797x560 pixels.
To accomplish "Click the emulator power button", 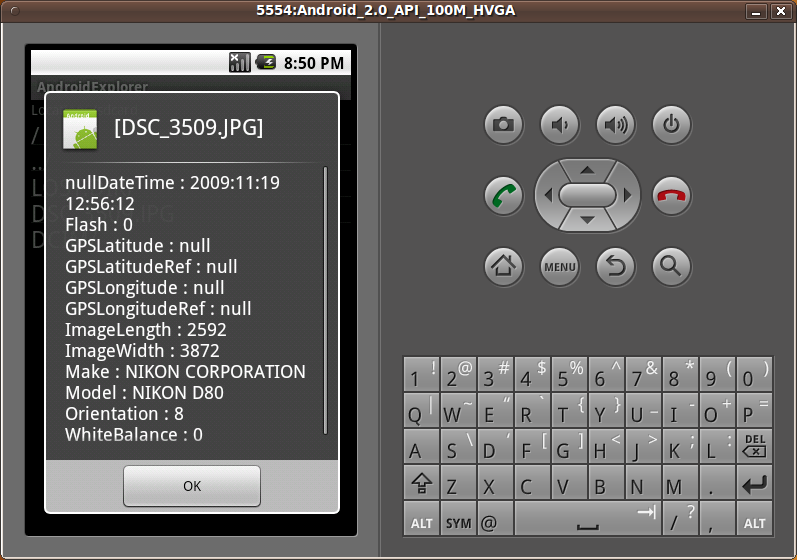I will coord(671,125).
